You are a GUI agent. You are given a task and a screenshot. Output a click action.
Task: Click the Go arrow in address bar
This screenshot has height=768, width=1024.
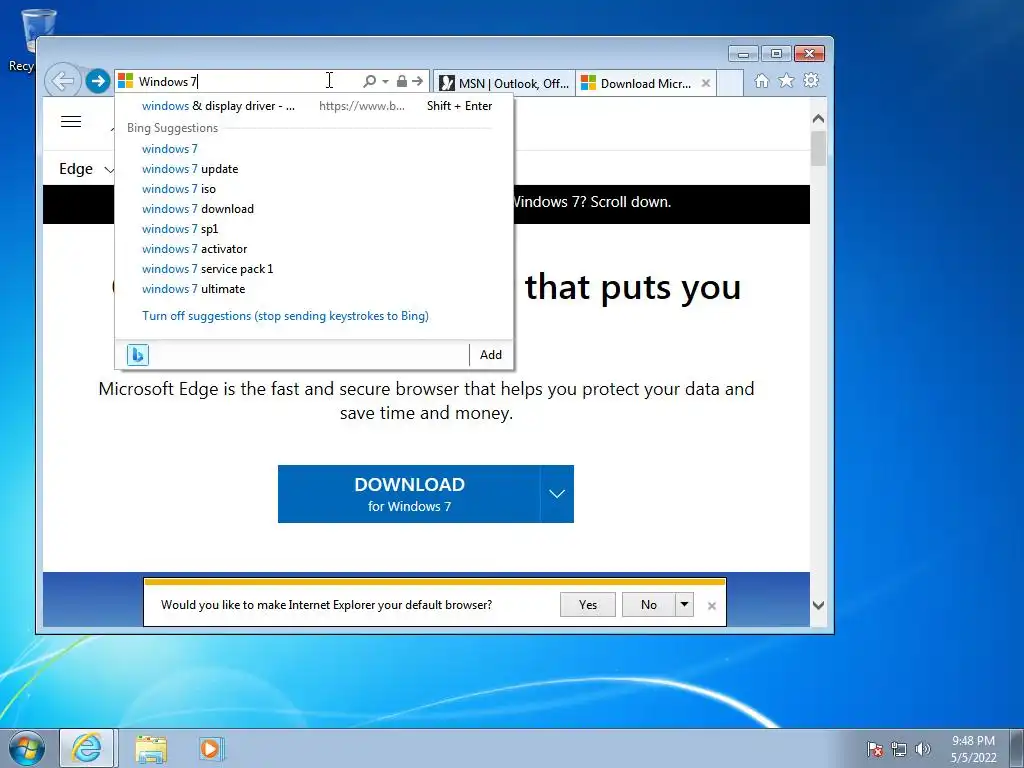click(418, 81)
